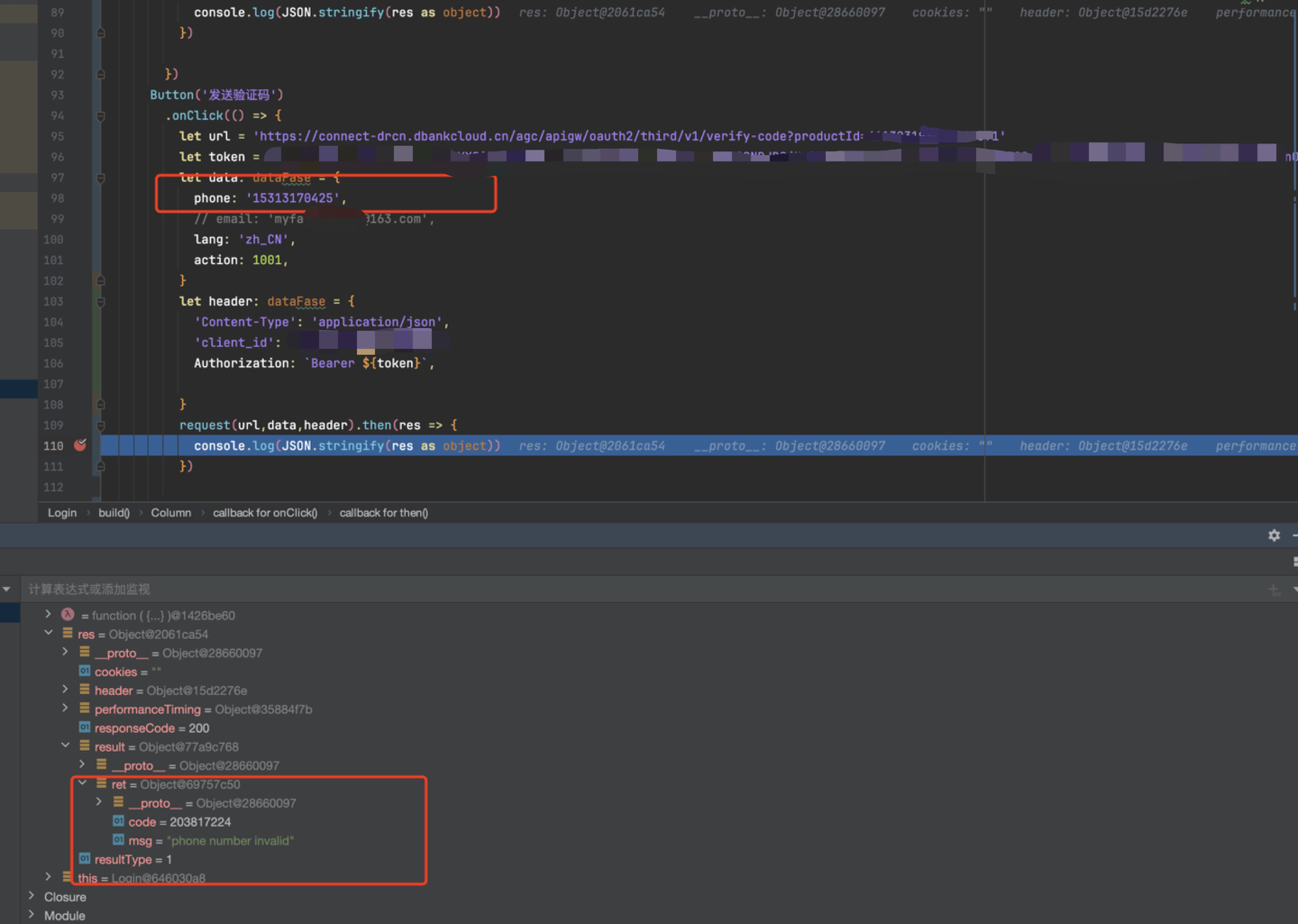Toggle code fold marker on line 94
The height and width of the screenshot is (924, 1298).
point(100,115)
